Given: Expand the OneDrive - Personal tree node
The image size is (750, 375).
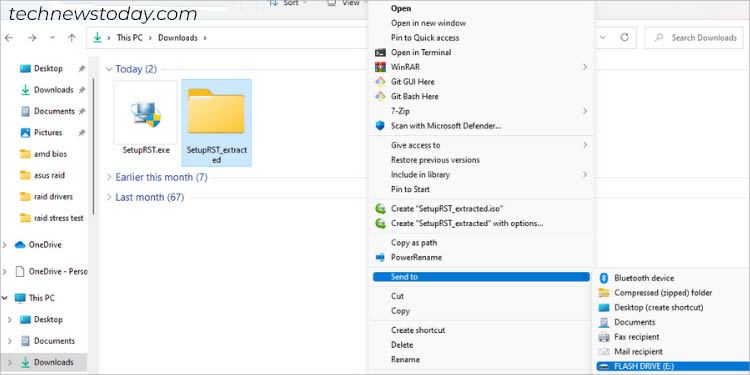Looking at the screenshot, I should pos(5,272).
